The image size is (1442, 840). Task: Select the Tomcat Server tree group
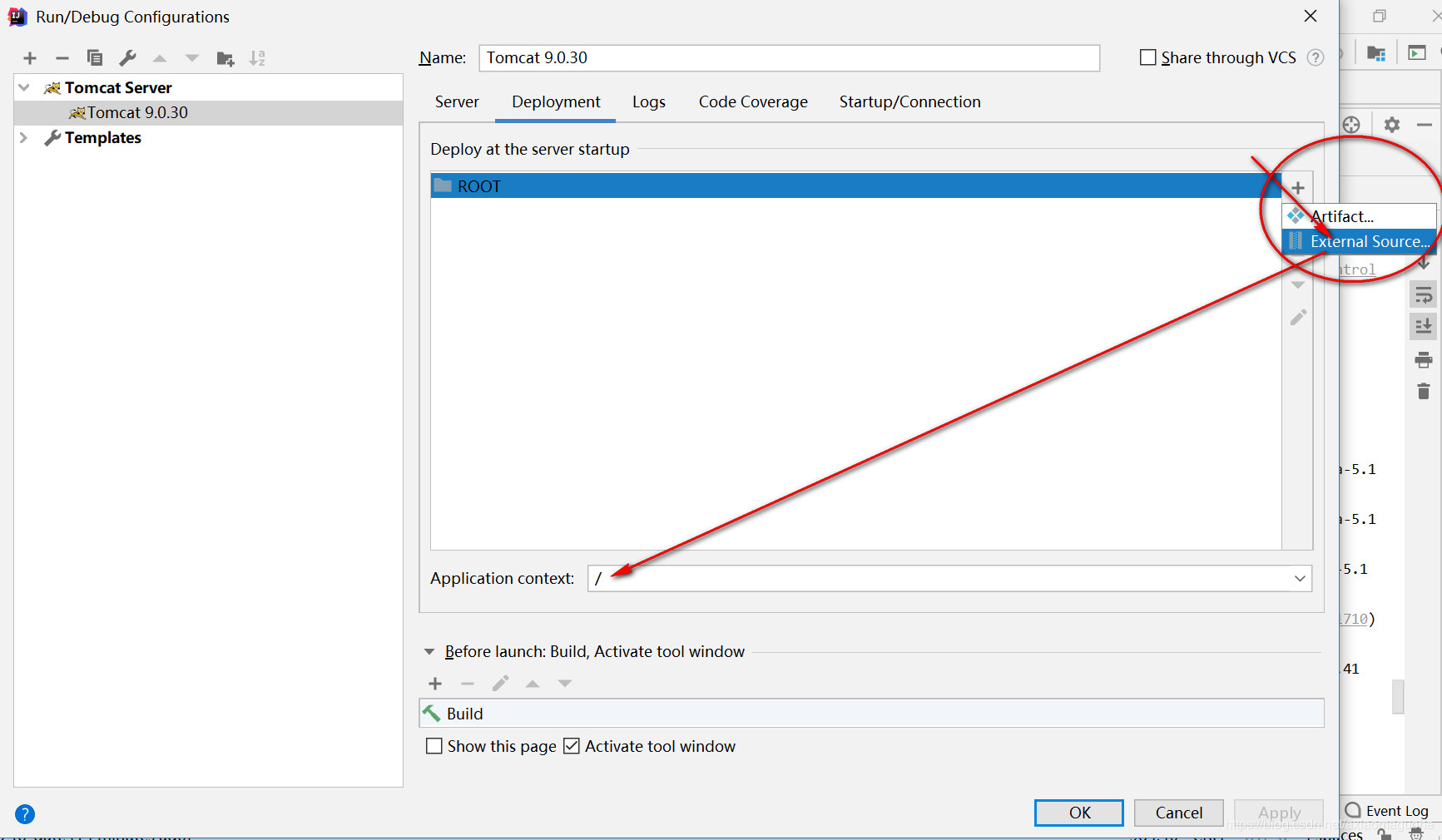[118, 87]
